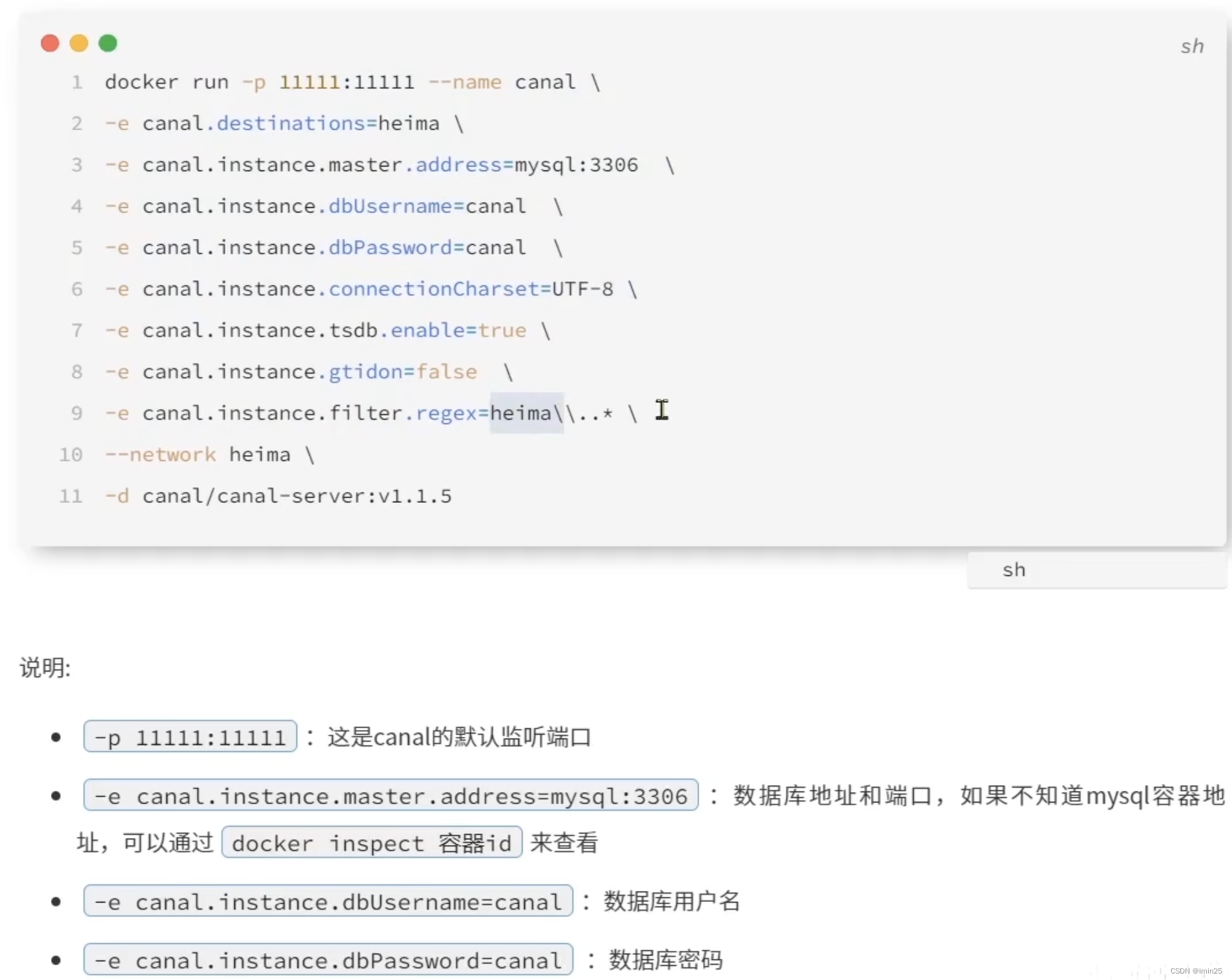Click the italic 'sh' language label
This screenshot has height=980, width=1232.
coord(1192,46)
